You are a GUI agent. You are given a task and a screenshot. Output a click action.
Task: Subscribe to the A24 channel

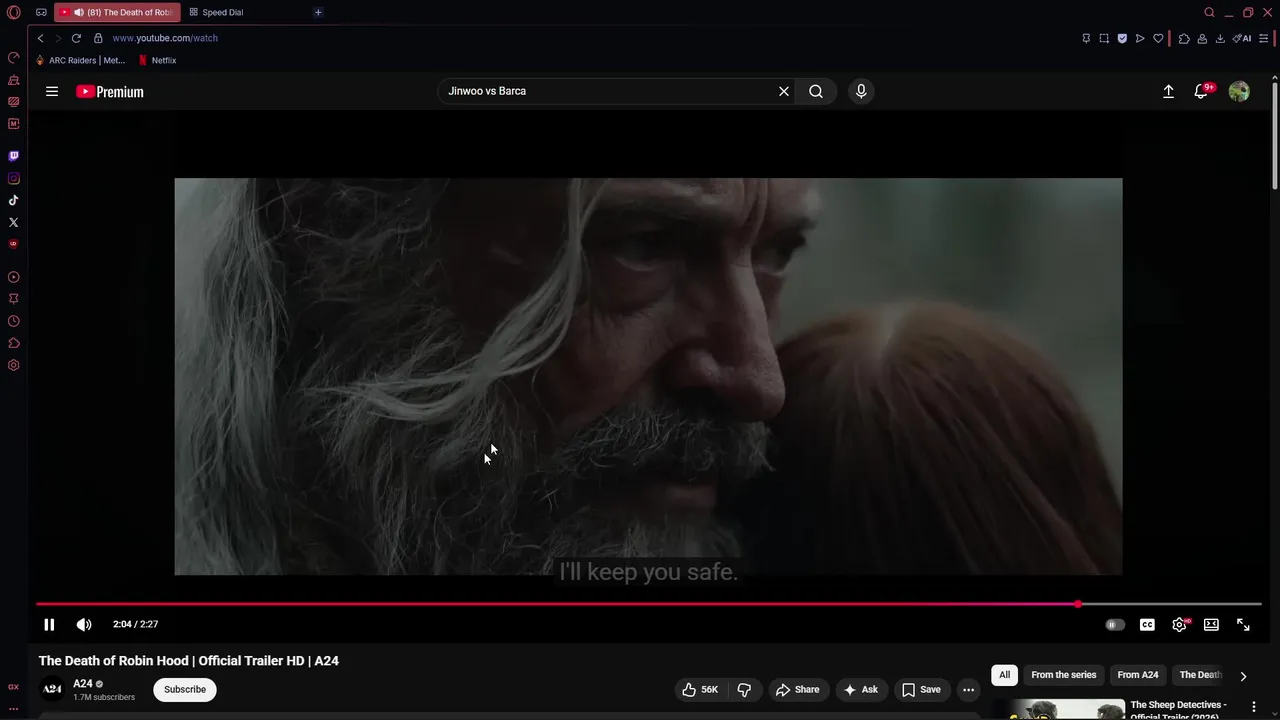tap(185, 689)
